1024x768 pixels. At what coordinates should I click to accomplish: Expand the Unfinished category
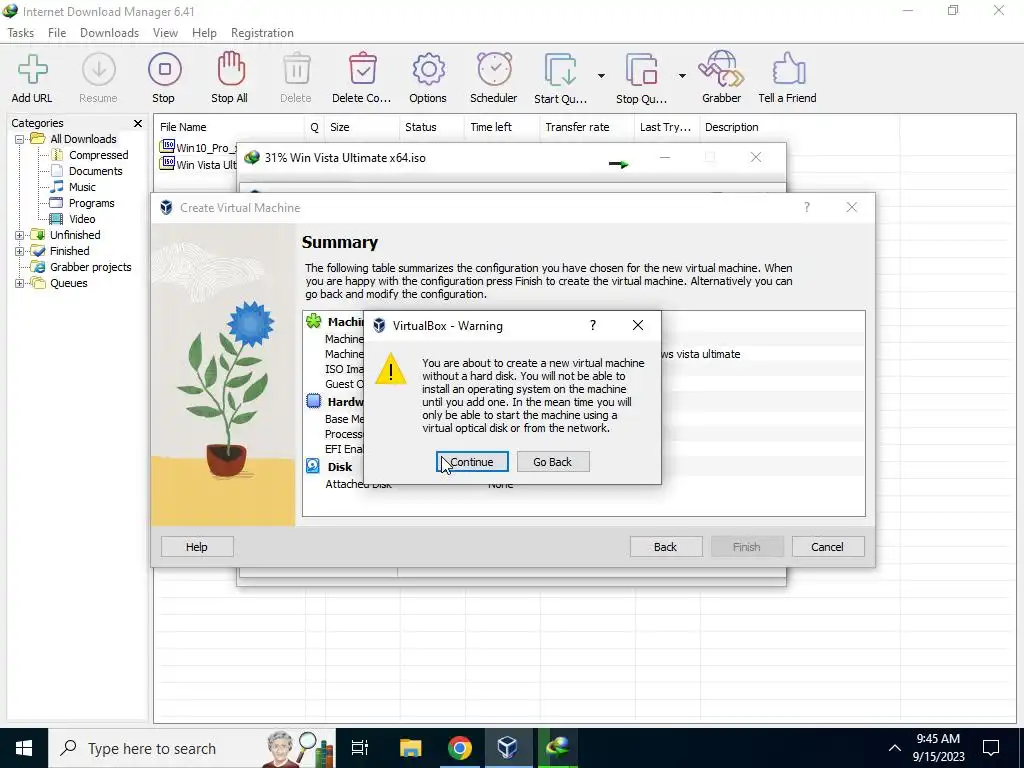coord(20,235)
